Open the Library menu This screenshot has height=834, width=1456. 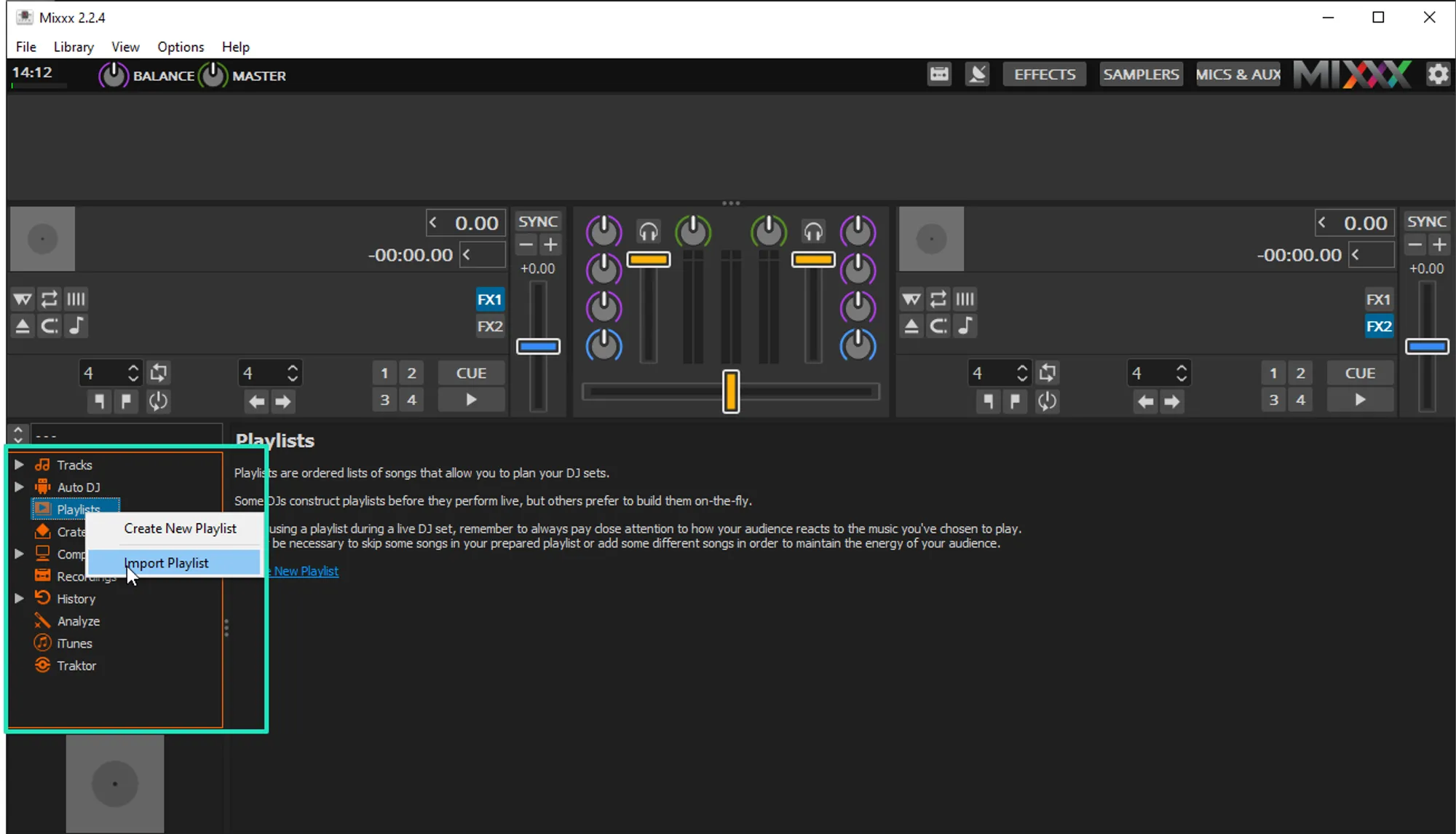pos(74,47)
